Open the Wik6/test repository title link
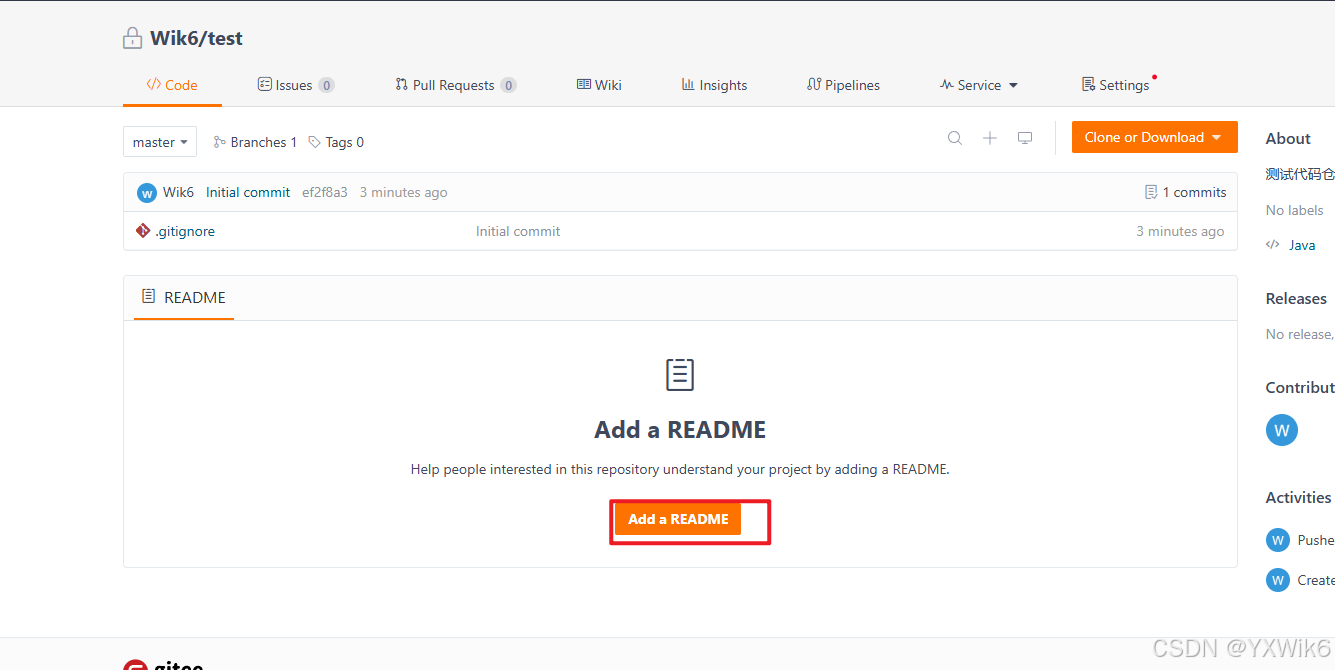This screenshot has width=1335, height=670. tap(196, 39)
